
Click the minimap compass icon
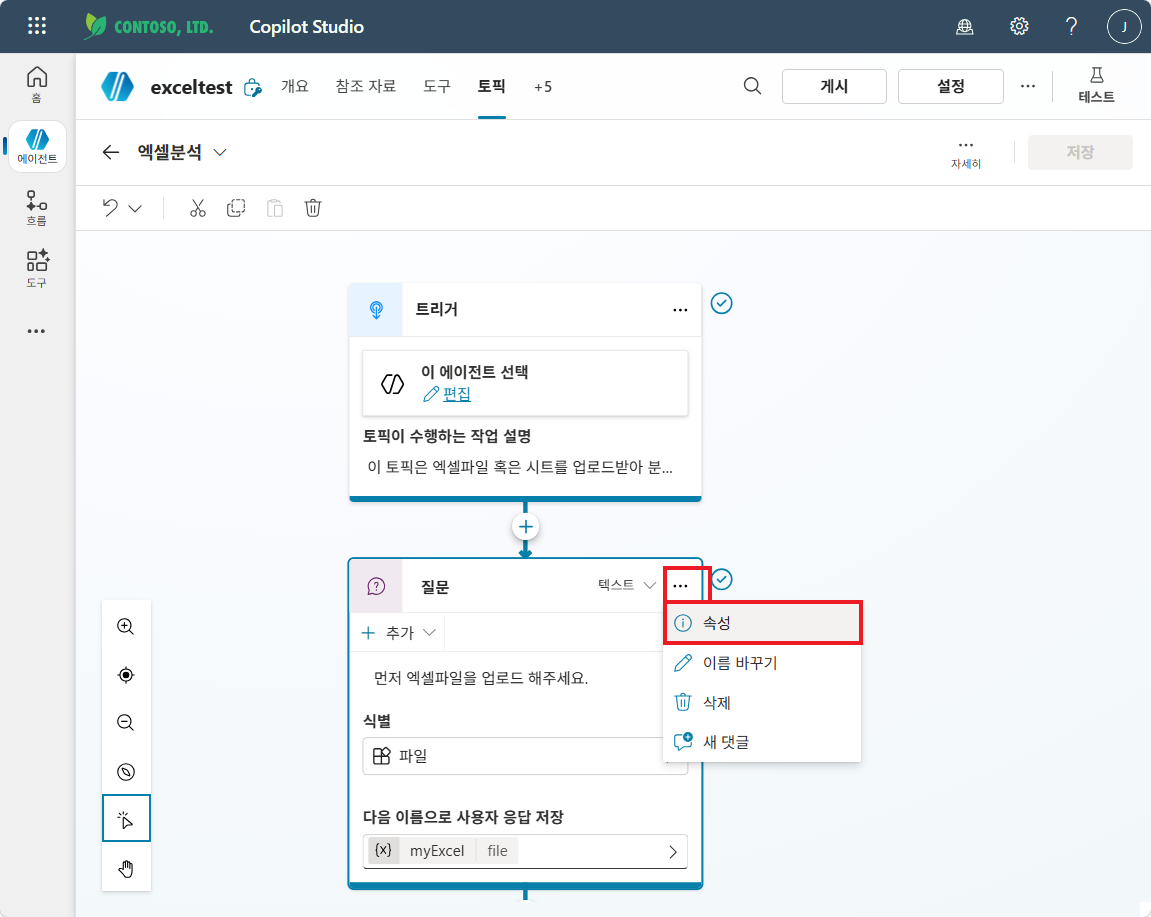(126, 772)
